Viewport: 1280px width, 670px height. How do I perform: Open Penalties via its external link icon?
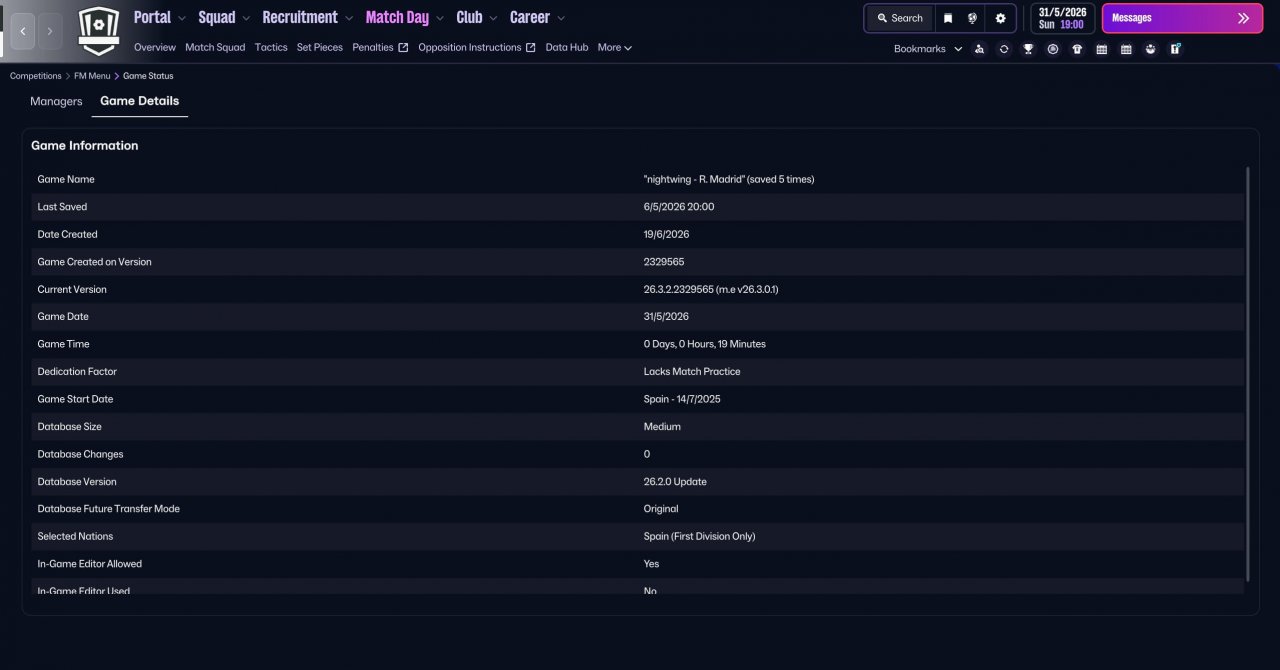(403, 47)
